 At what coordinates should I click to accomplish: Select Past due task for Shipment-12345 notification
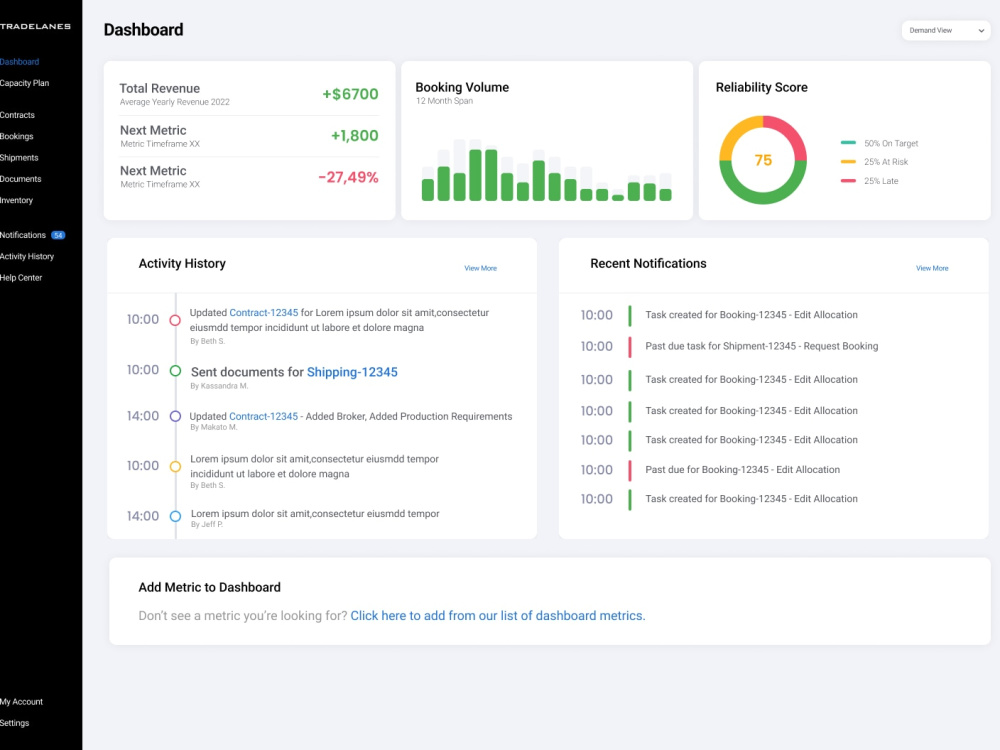[761, 346]
